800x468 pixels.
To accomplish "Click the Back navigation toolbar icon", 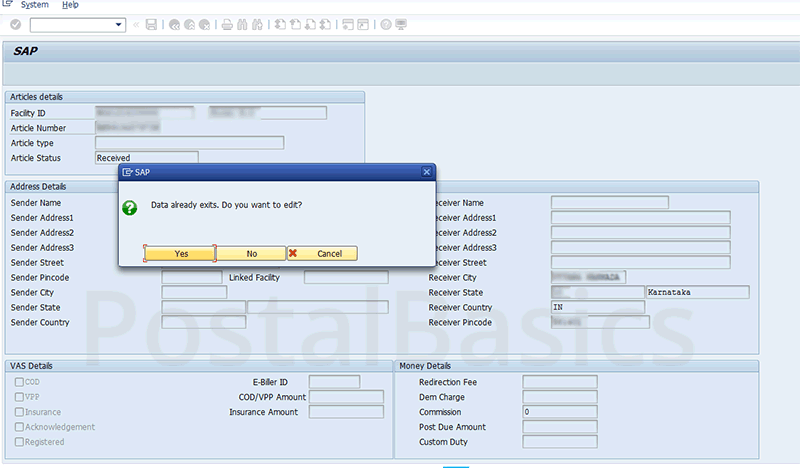I will (175, 24).
